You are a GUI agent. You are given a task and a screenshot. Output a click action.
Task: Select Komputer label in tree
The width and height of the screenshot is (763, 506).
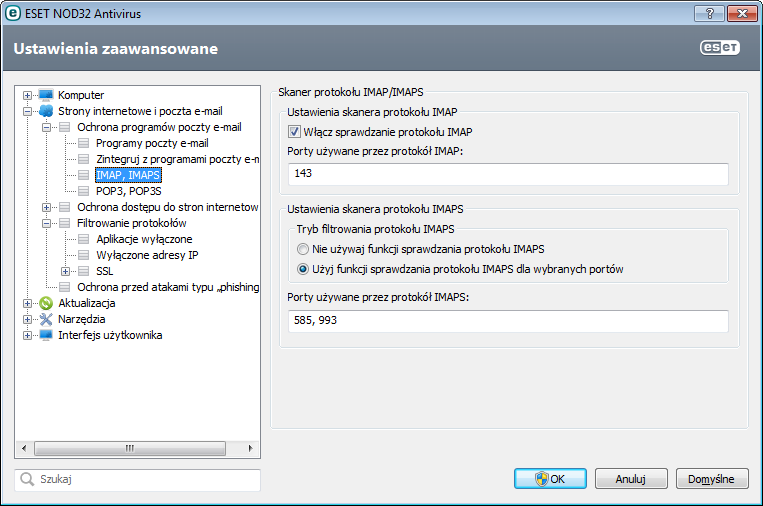coord(81,95)
